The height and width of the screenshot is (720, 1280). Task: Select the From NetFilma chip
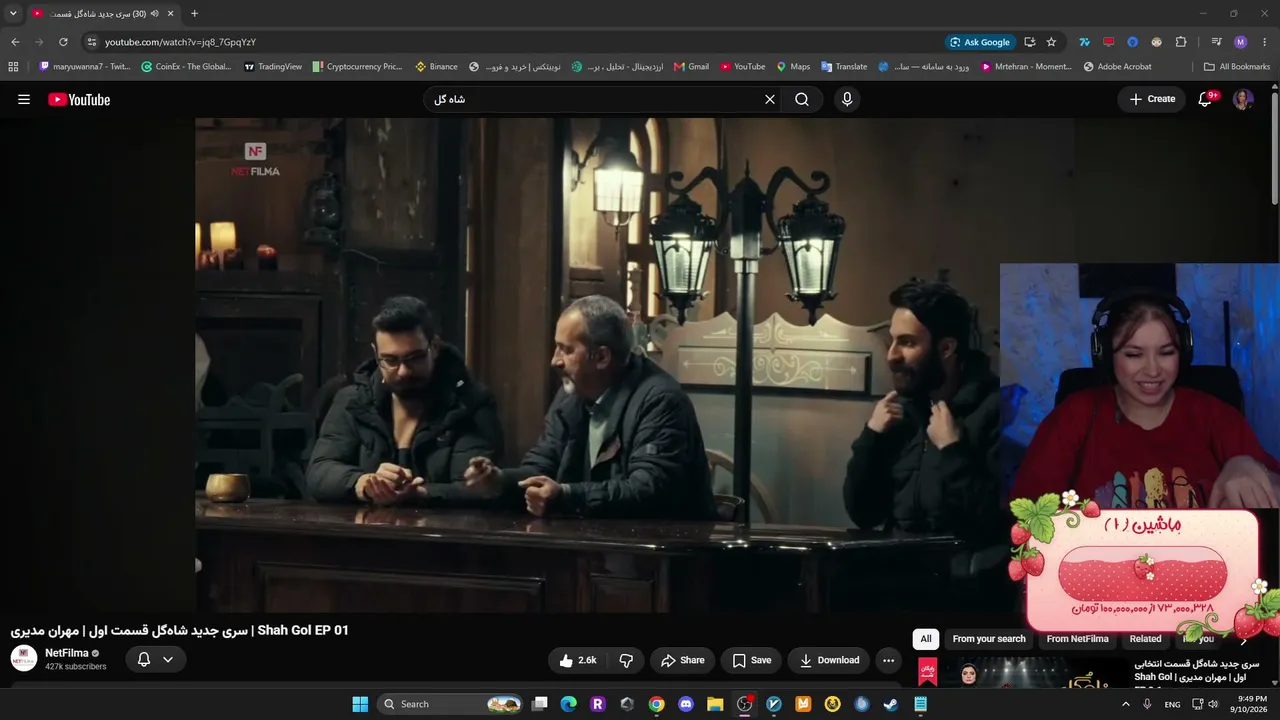pos(1077,639)
